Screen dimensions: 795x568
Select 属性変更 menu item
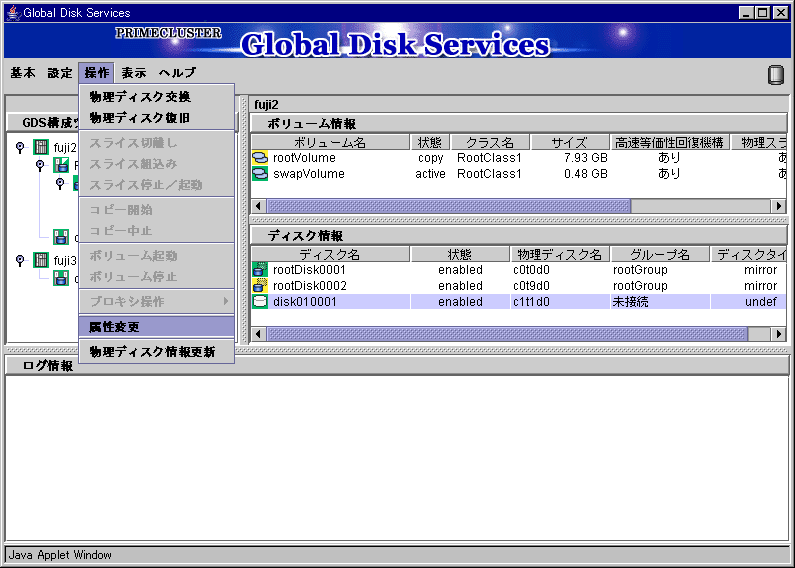157,327
